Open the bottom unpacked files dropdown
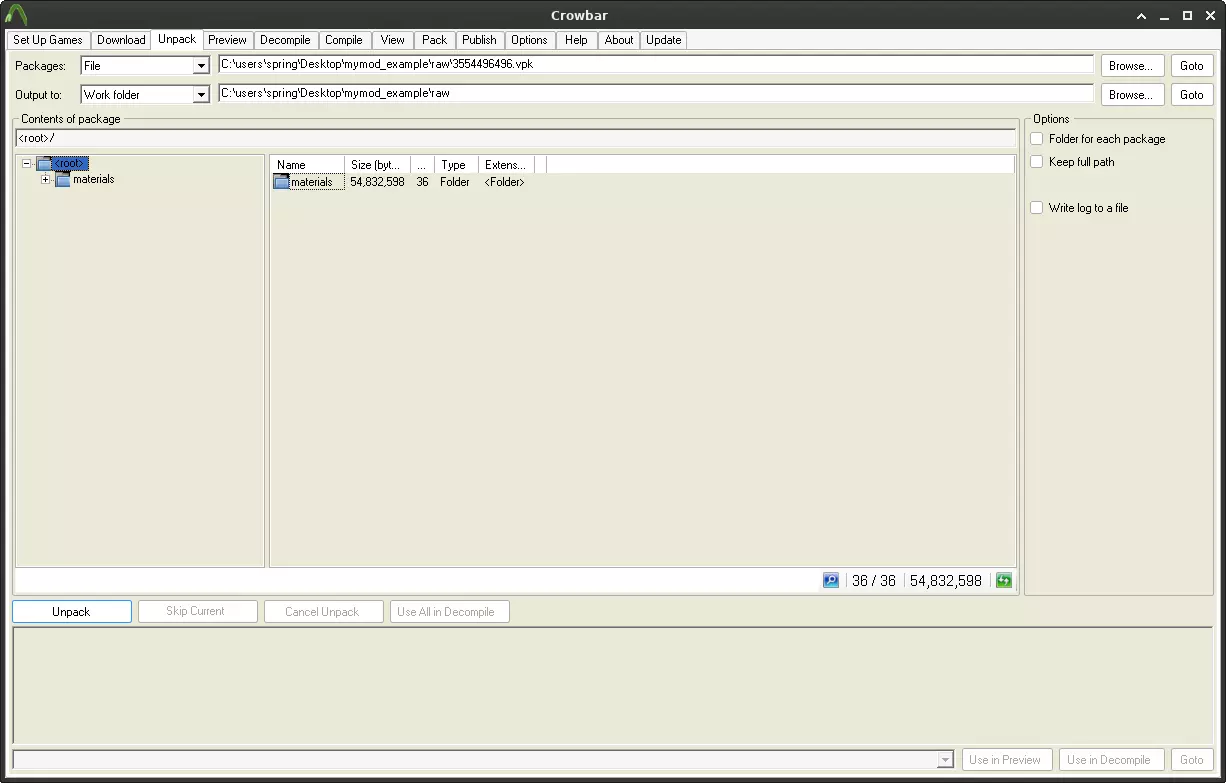The height and width of the screenshot is (783, 1226). click(945, 760)
